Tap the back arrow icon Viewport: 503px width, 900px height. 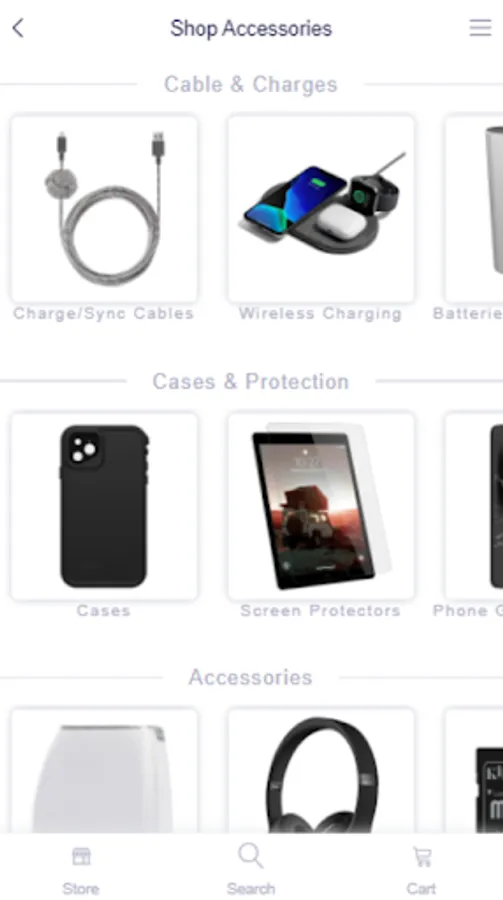(x=18, y=28)
